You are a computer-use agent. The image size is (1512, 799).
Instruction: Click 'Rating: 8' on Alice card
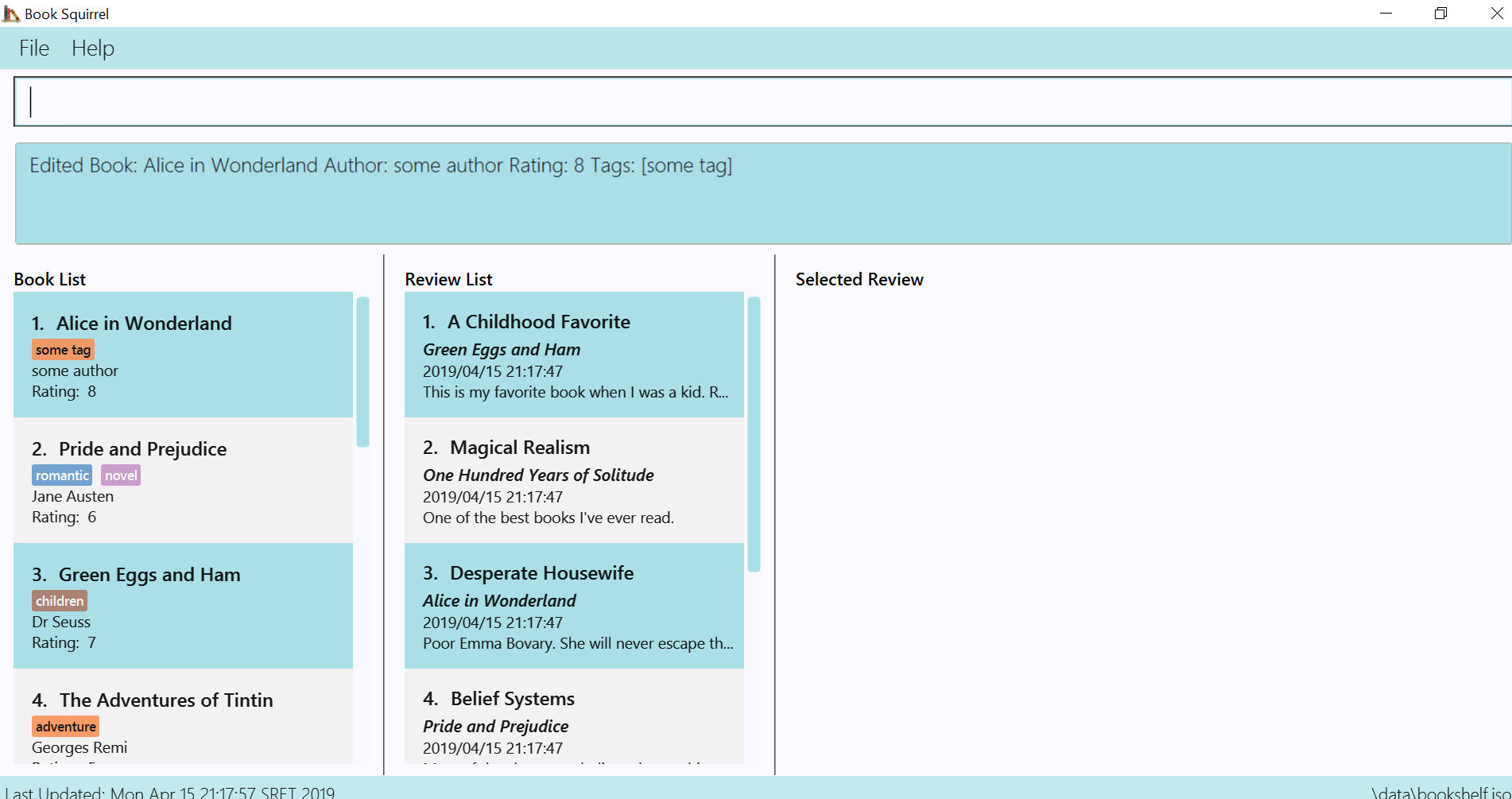pyautogui.click(x=64, y=391)
